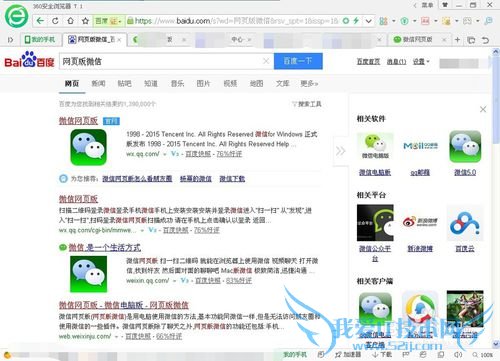Reload the page with the refresh icon
Viewport: 500px width, 361px height.
pyautogui.click(x=55, y=21)
